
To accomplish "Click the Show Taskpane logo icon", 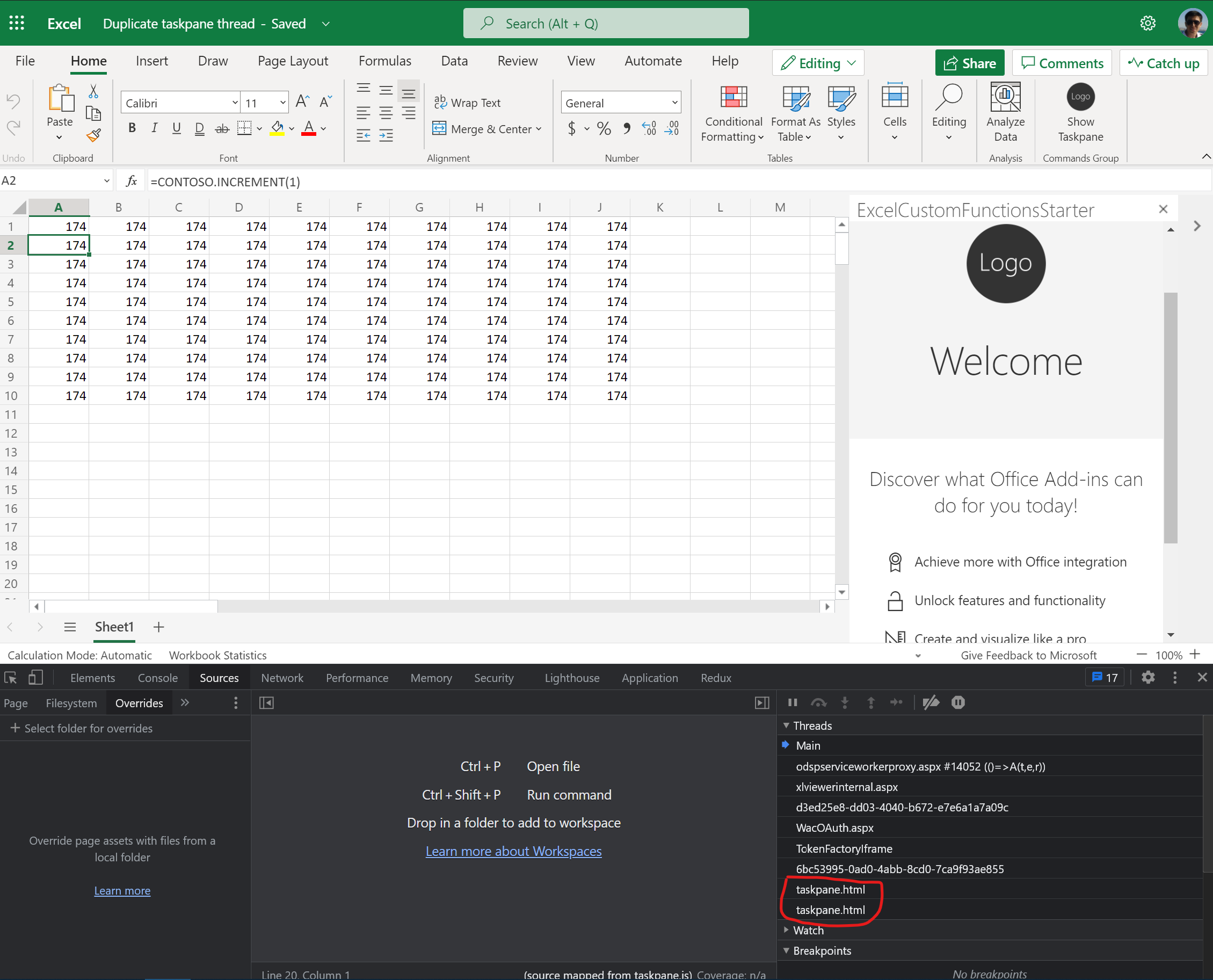I will tap(1080, 97).
